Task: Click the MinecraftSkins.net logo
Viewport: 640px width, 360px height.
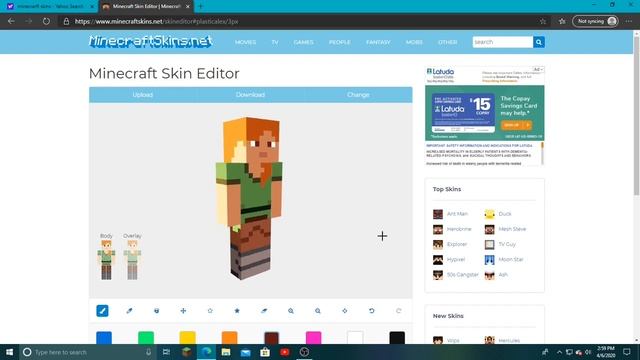Action: [x=151, y=41]
